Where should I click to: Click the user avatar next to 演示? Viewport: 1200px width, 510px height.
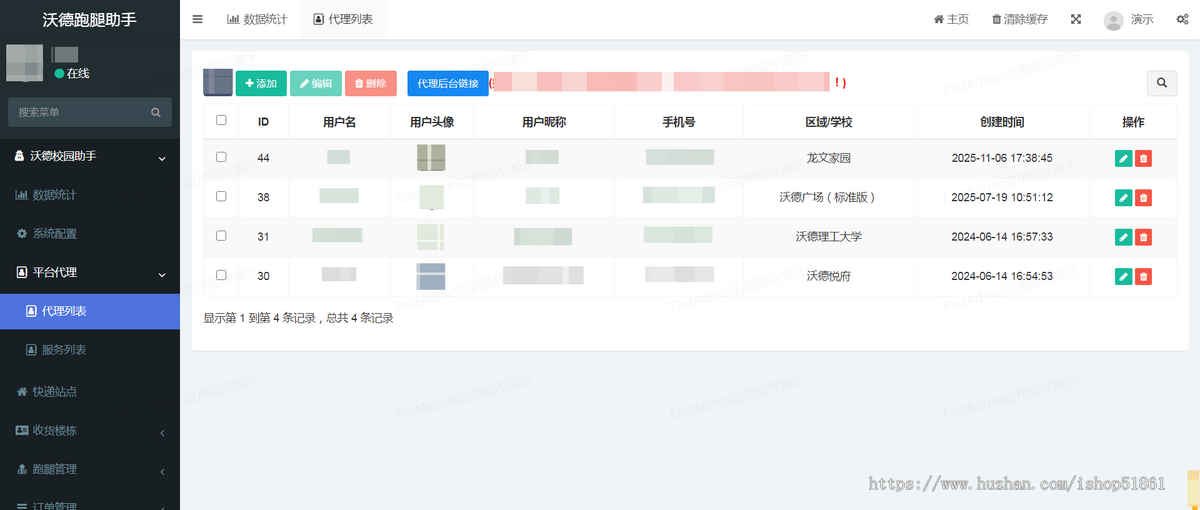click(1113, 20)
